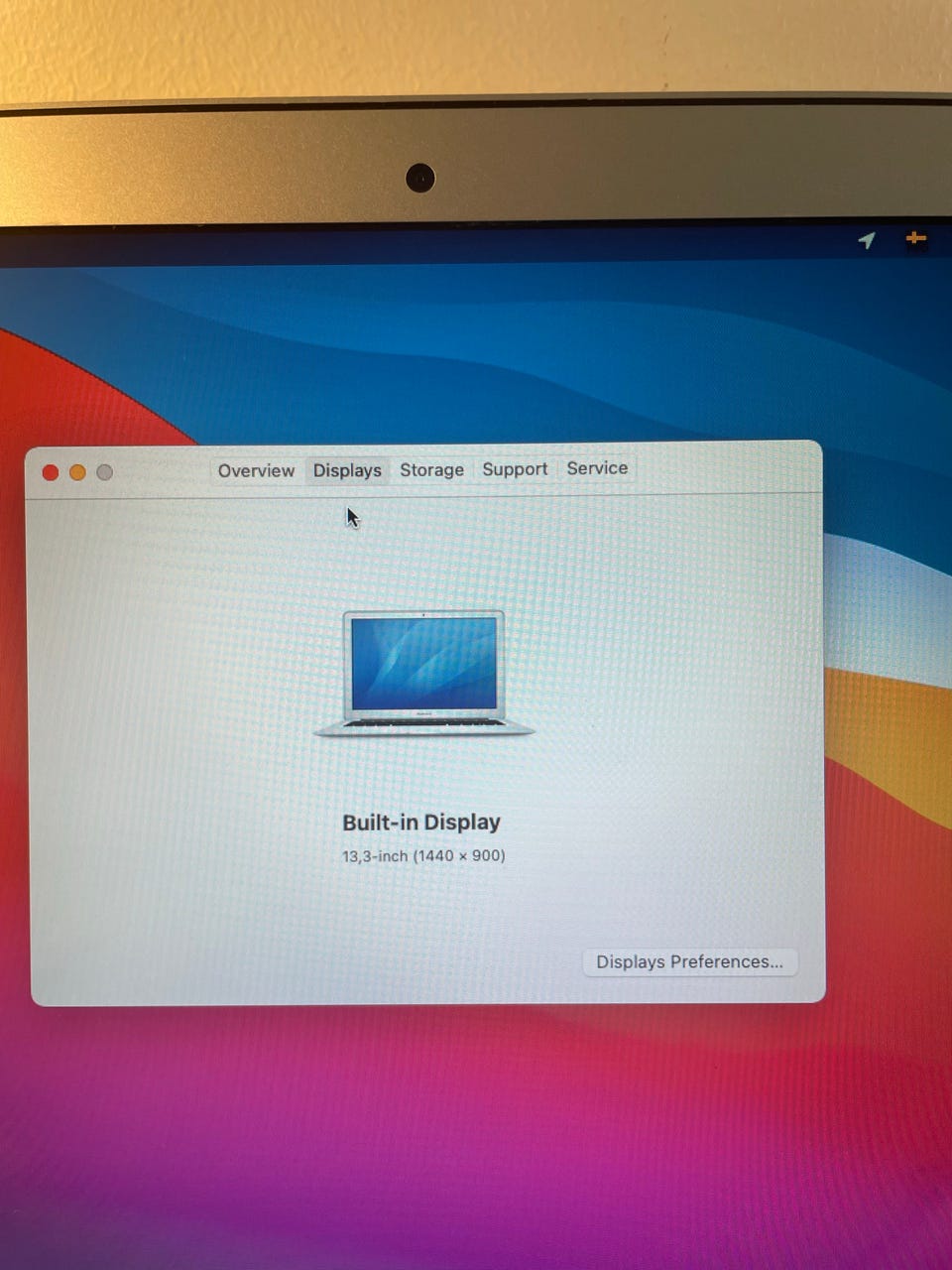The height and width of the screenshot is (1270, 952).
Task: Click the orange plus menu bar icon
Action: point(915,238)
